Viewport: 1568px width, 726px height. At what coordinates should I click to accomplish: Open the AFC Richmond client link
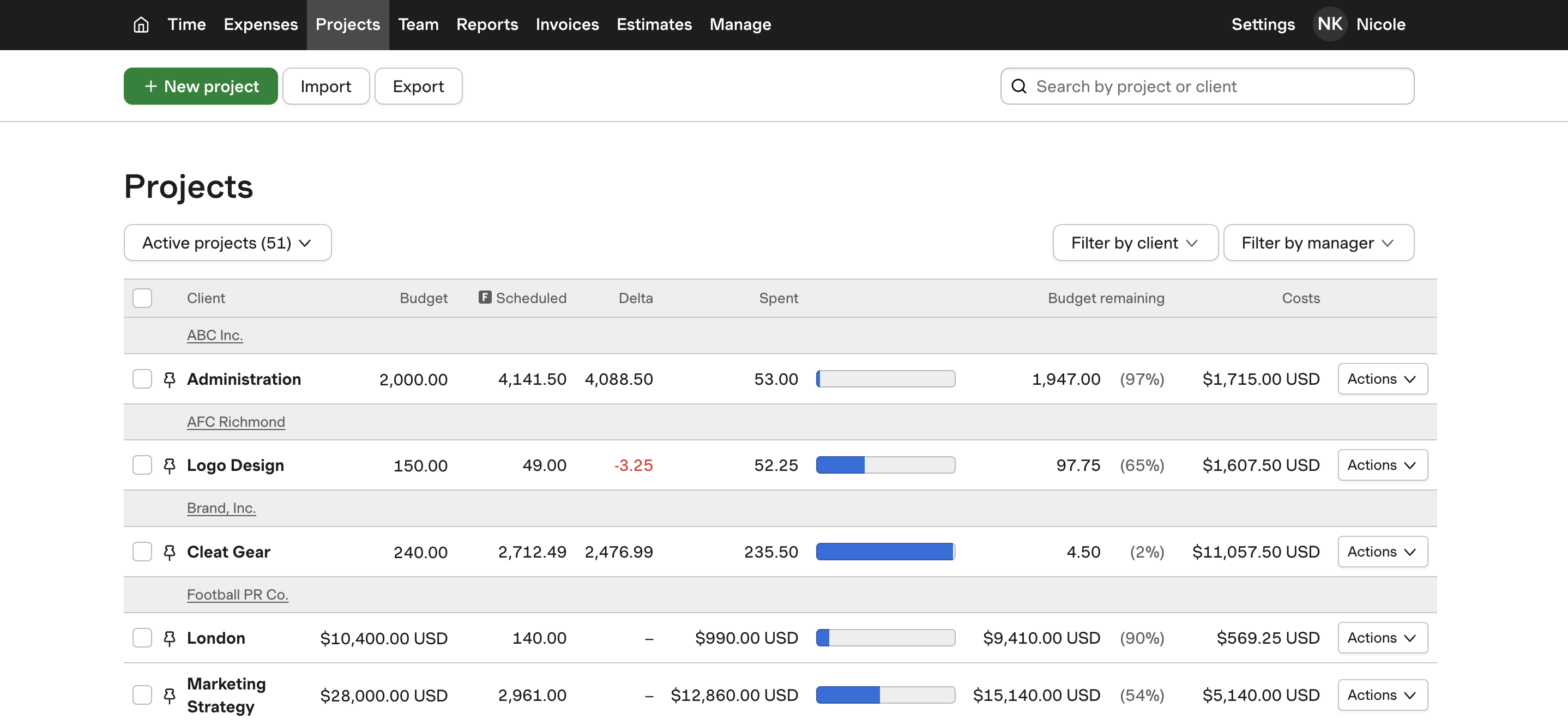[236, 422]
